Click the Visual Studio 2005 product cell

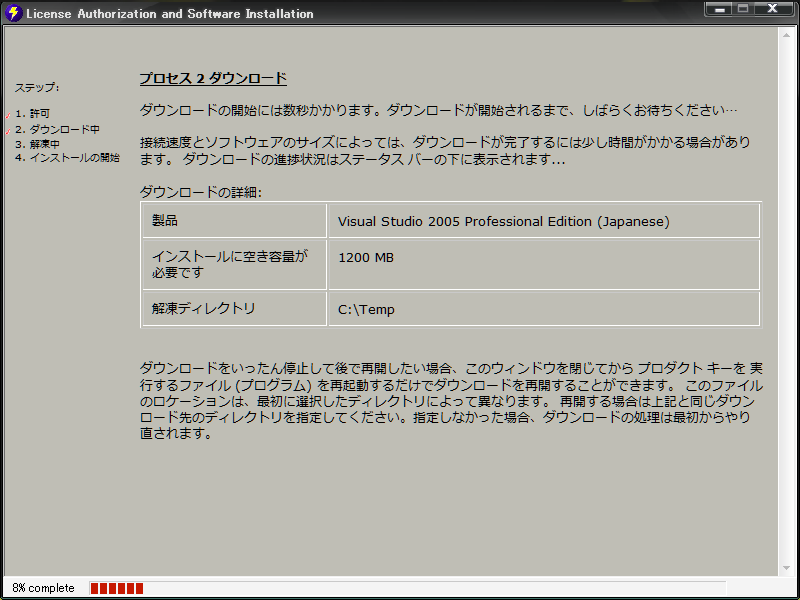click(x=503, y=221)
